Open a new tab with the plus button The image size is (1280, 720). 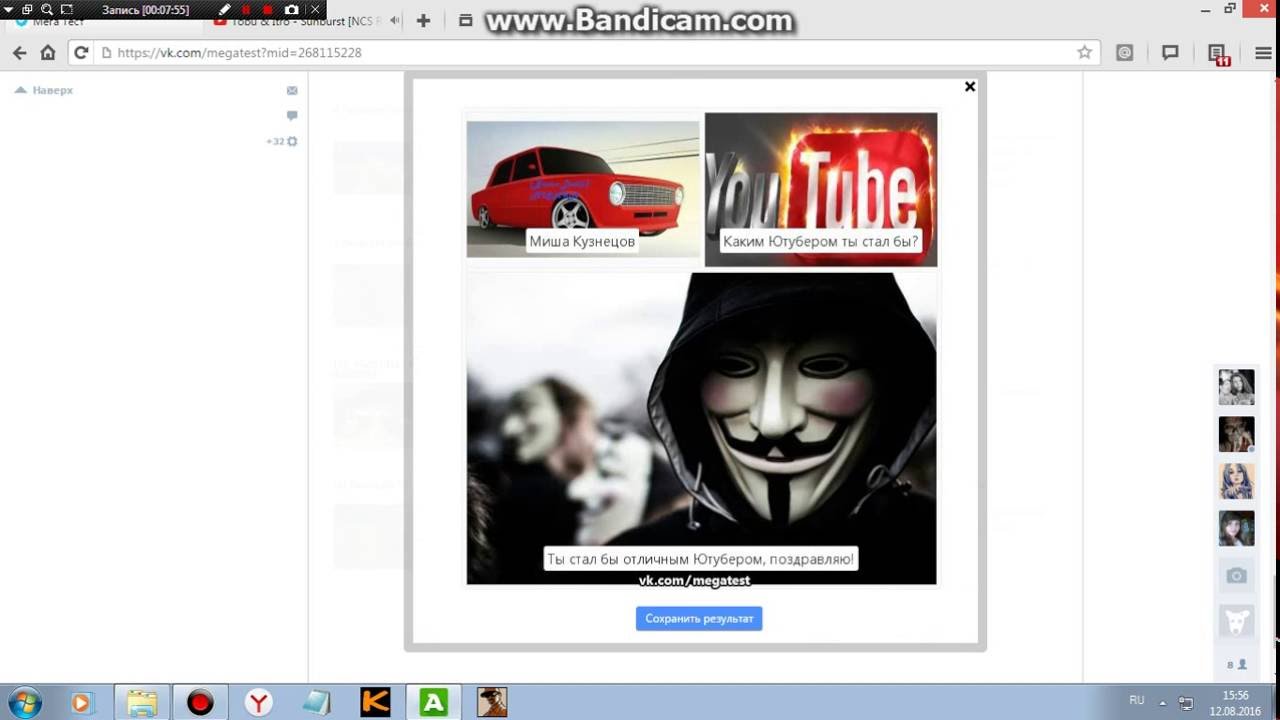pos(424,20)
